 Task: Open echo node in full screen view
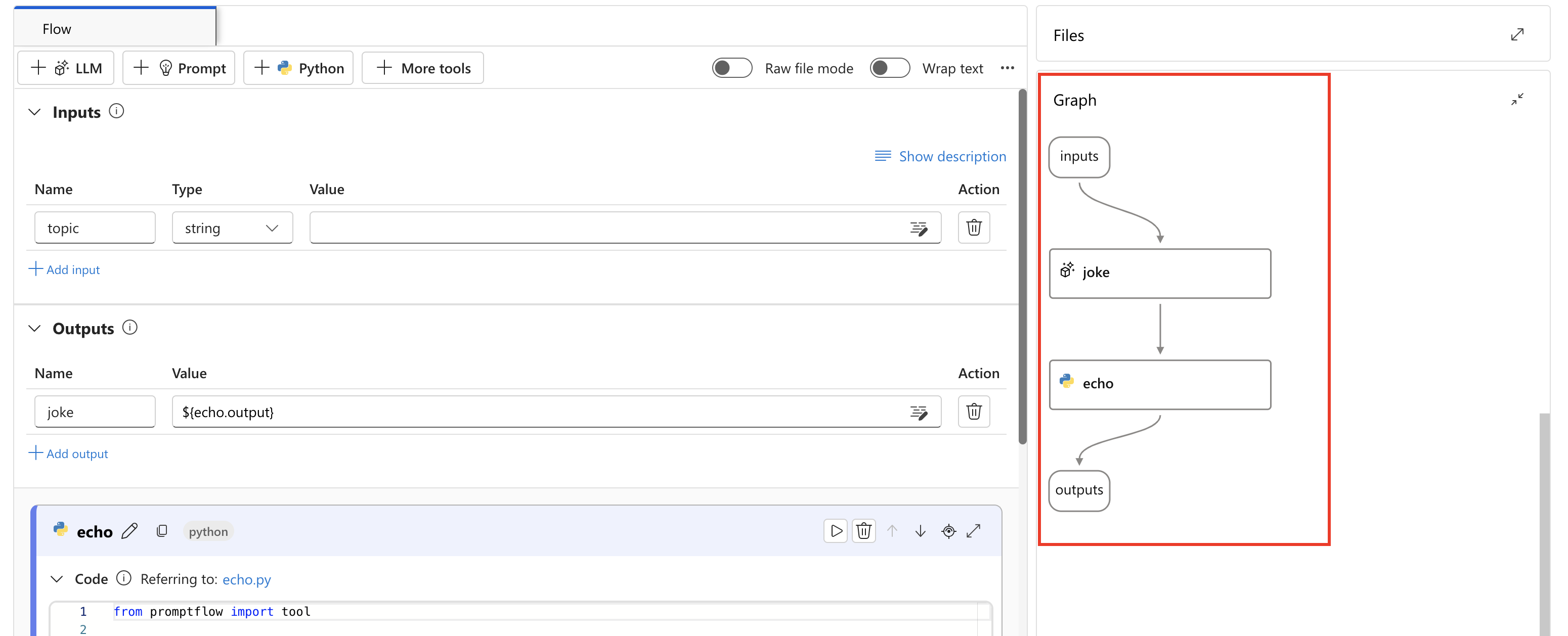974,531
